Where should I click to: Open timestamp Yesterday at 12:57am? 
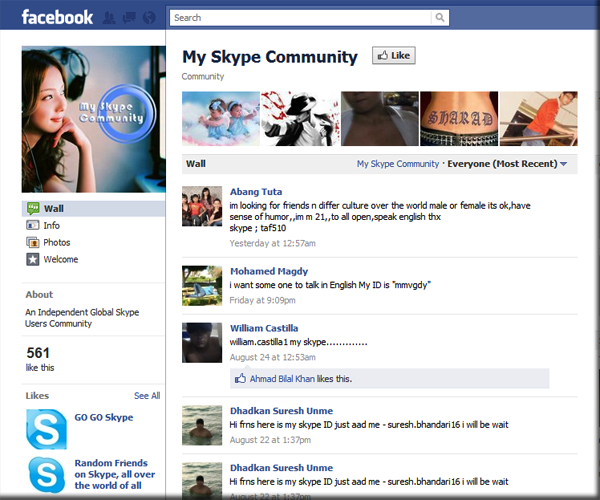(x=272, y=243)
